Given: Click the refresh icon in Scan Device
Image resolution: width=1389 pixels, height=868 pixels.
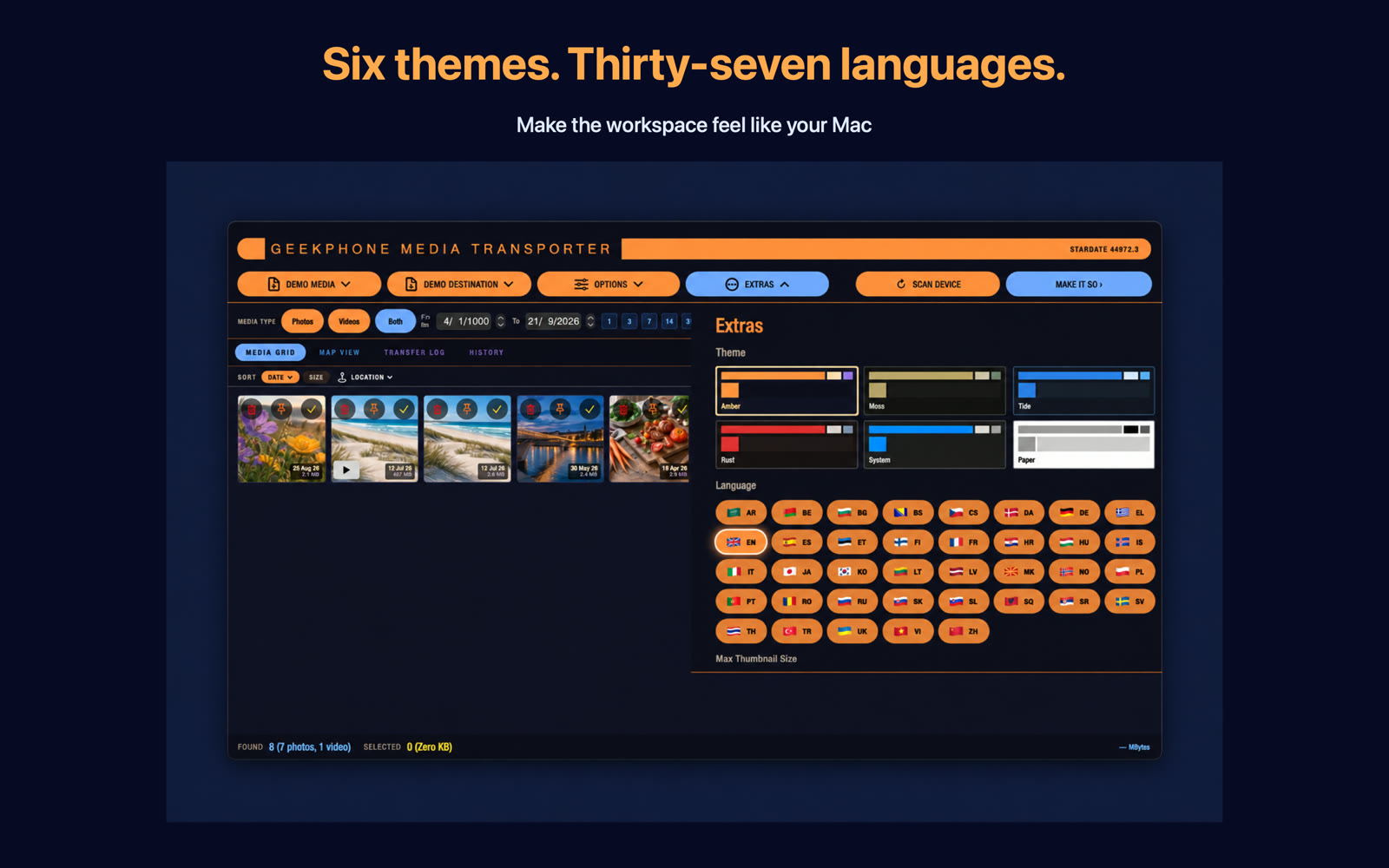Looking at the screenshot, I should [x=901, y=284].
